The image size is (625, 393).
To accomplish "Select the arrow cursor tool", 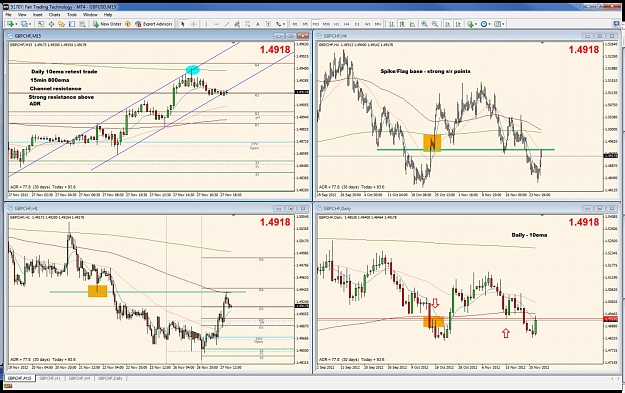I will 183,24.
